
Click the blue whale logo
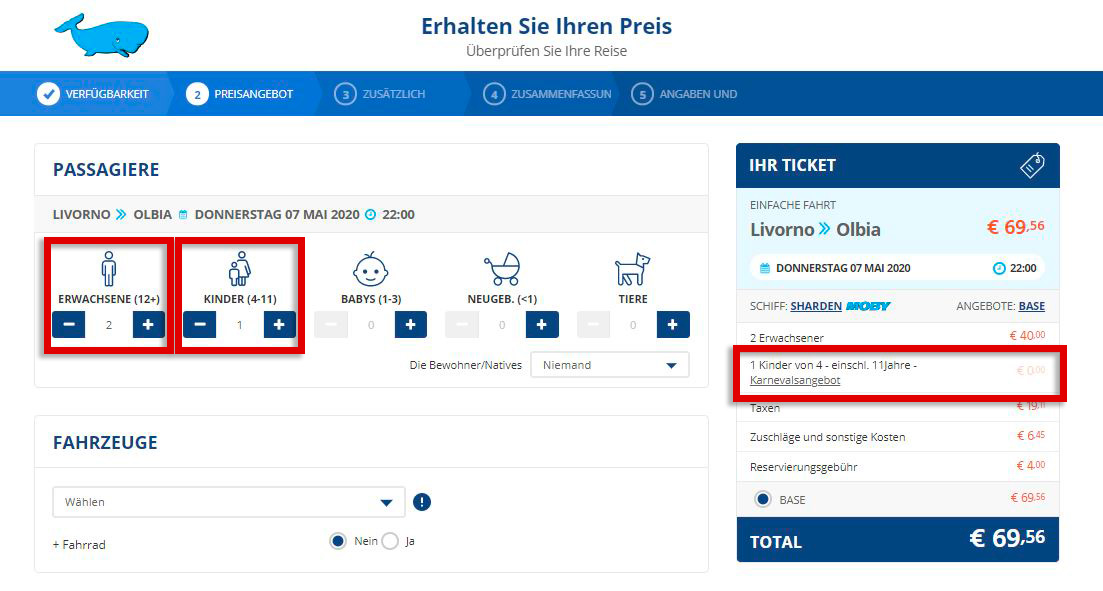click(x=102, y=35)
